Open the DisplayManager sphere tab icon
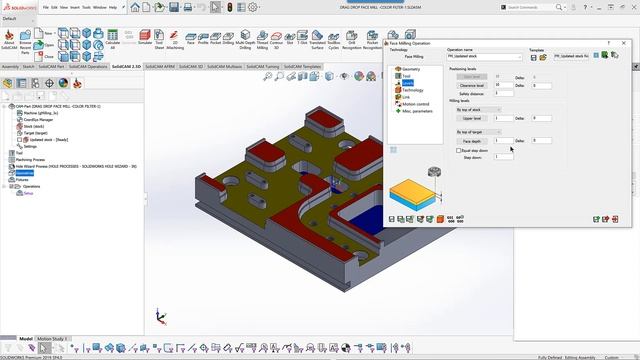 tap(63, 83)
